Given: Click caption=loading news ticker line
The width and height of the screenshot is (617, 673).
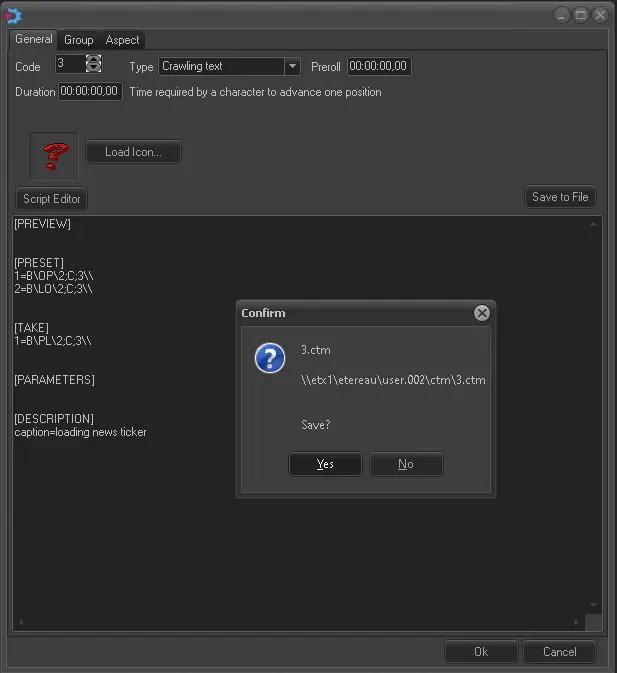Looking at the screenshot, I should pyautogui.click(x=80, y=432).
